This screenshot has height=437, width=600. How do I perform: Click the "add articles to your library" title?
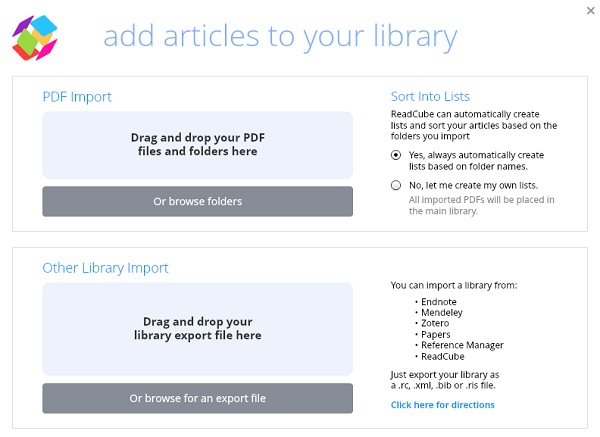point(280,37)
